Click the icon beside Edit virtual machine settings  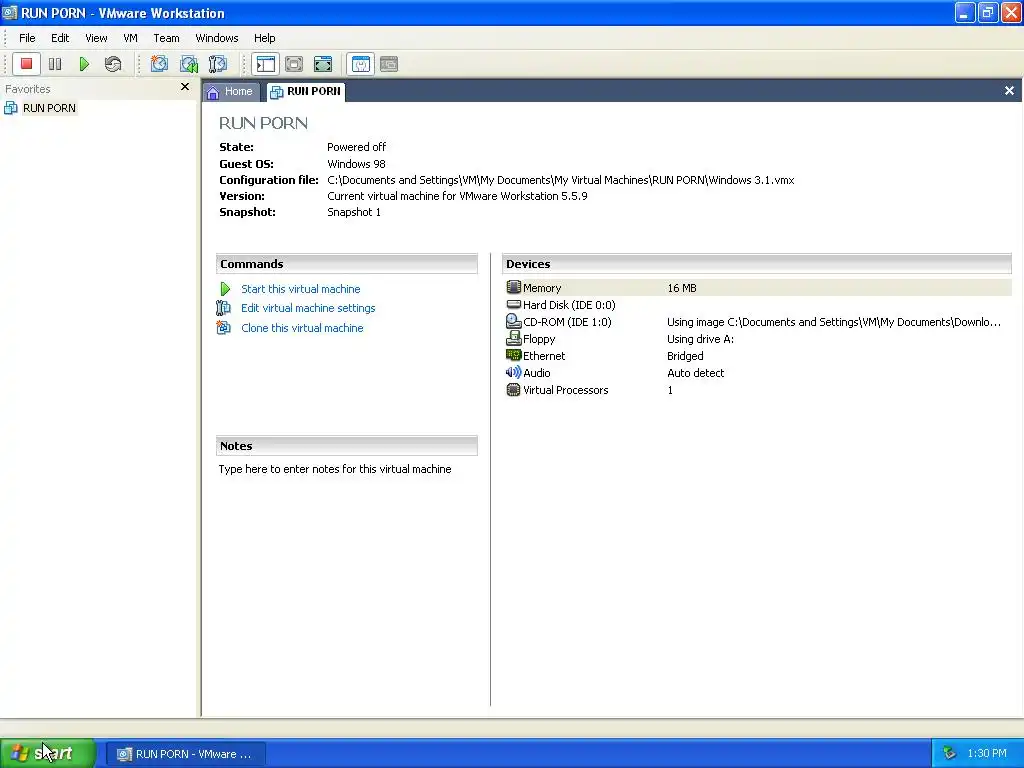coord(223,308)
